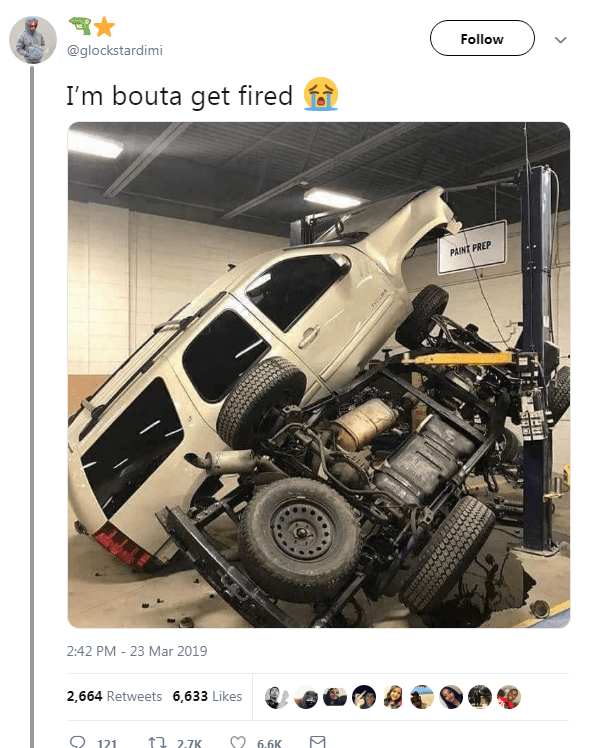
Task: Open the fifth liker's avatar
Action: 393,697
